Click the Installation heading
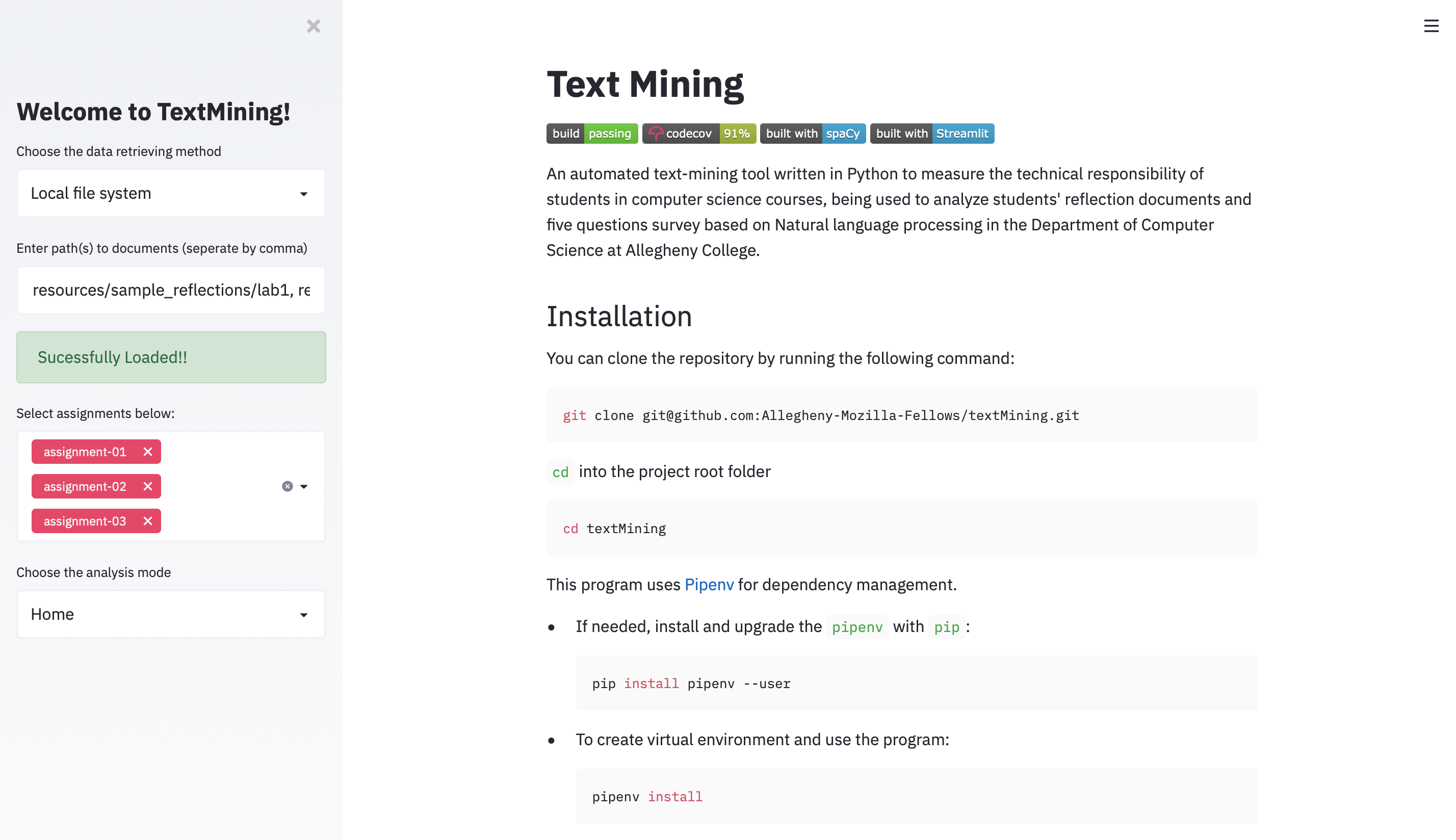 (x=619, y=316)
